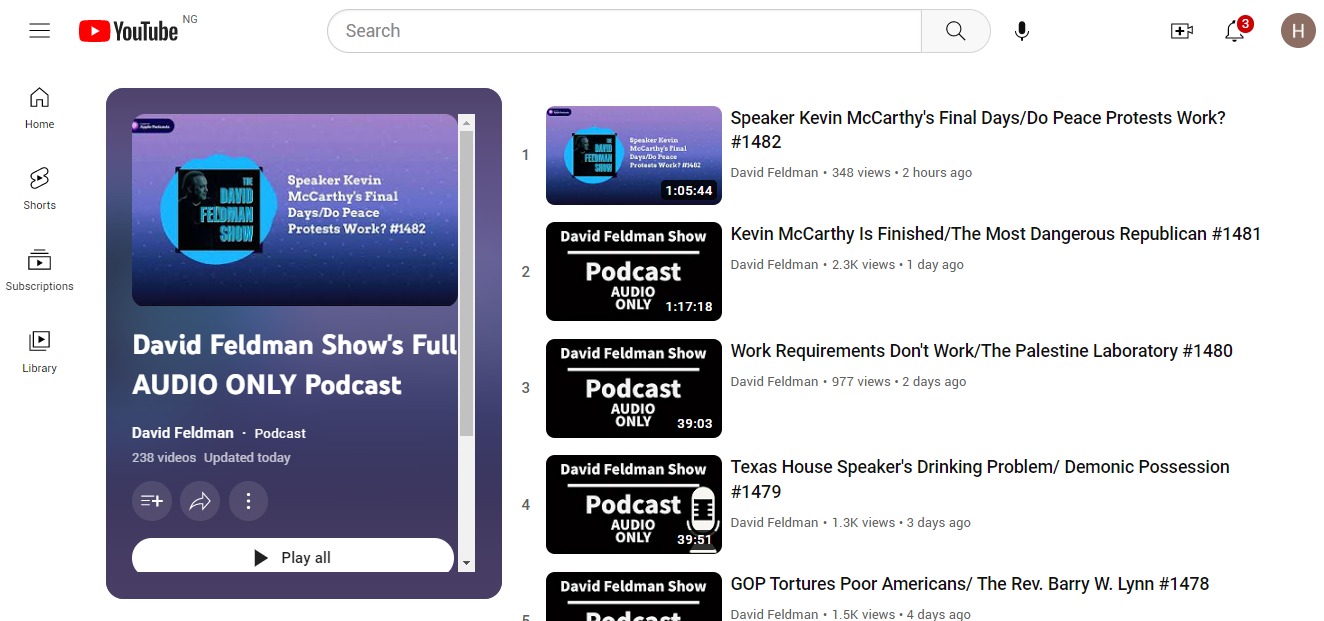Start voice search with microphone
1324x621 pixels.
[x=1021, y=31]
